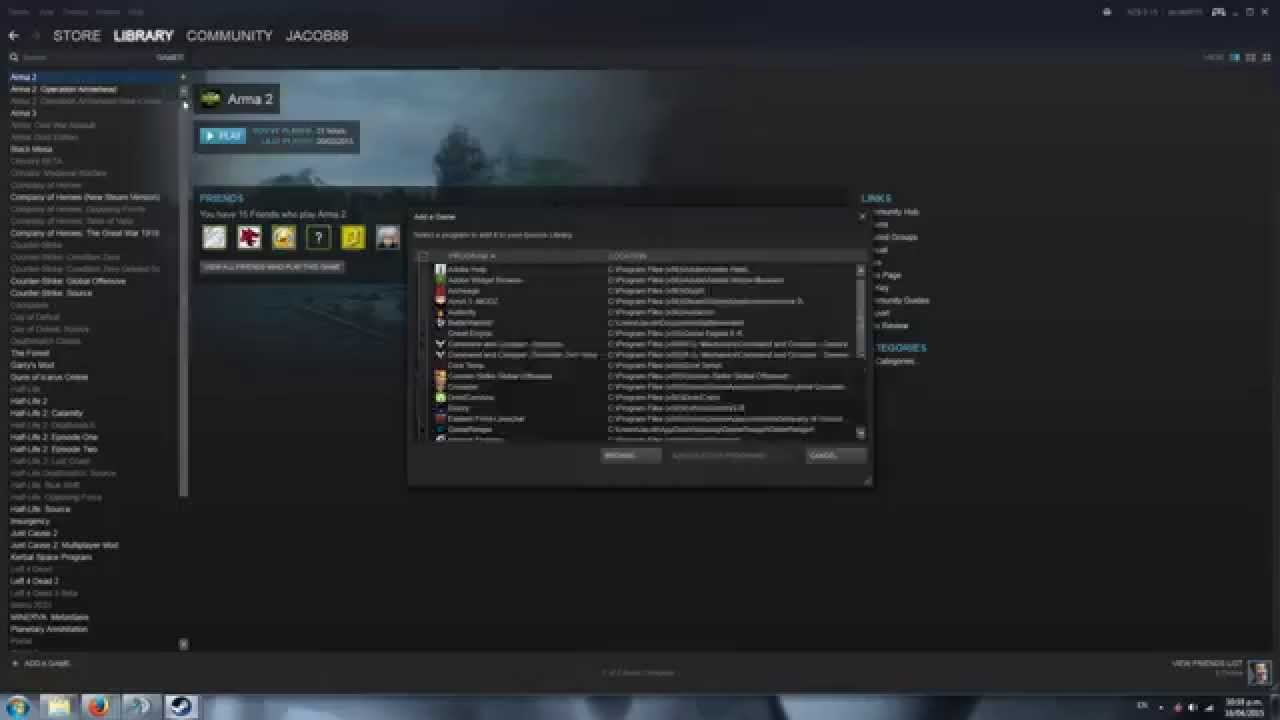1280x720 pixels.
Task: Select Left 4 Dead 2 in library
Action: (x=34, y=581)
